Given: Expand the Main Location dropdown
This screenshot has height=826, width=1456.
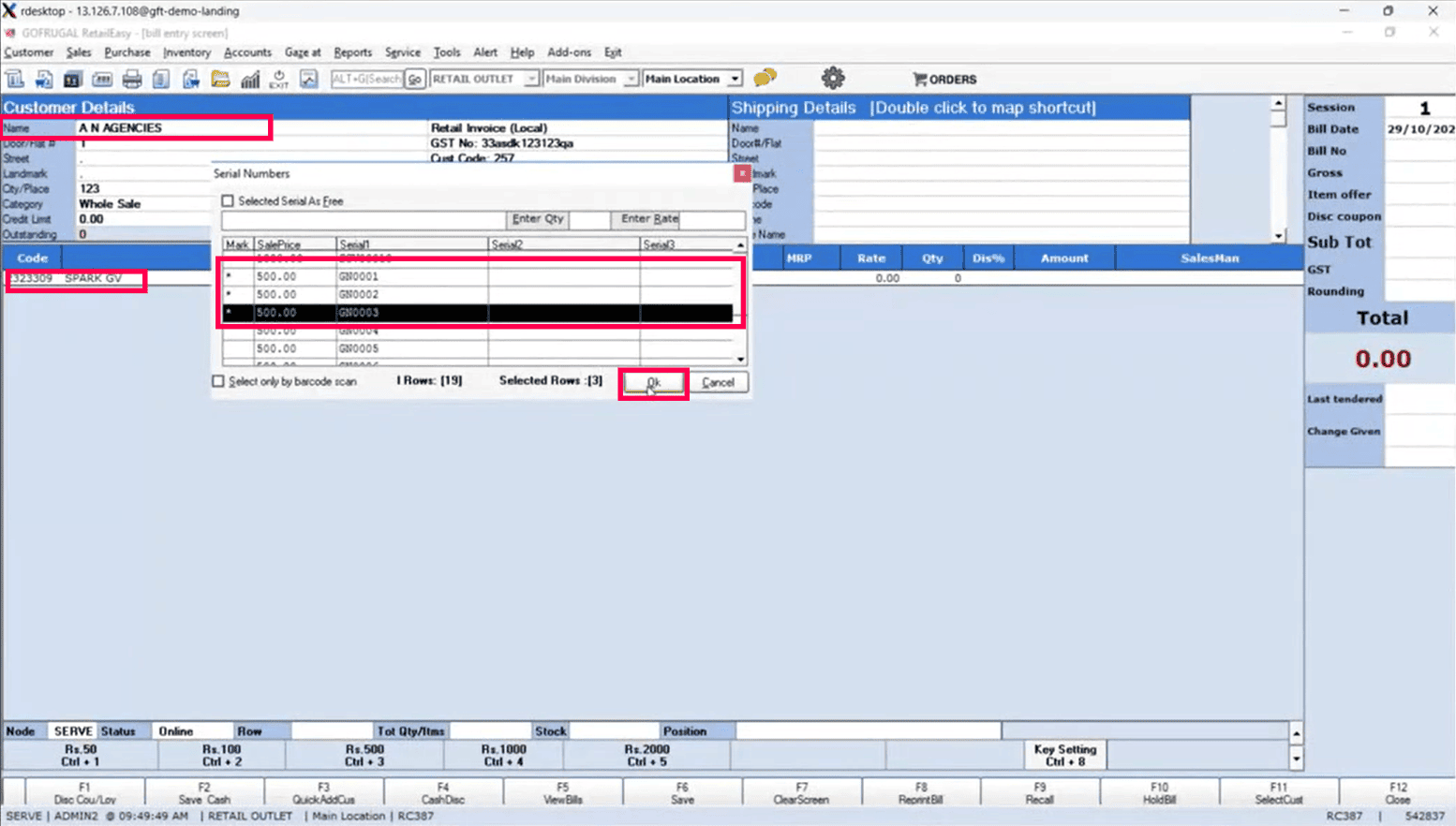Looking at the screenshot, I should tap(735, 80).
